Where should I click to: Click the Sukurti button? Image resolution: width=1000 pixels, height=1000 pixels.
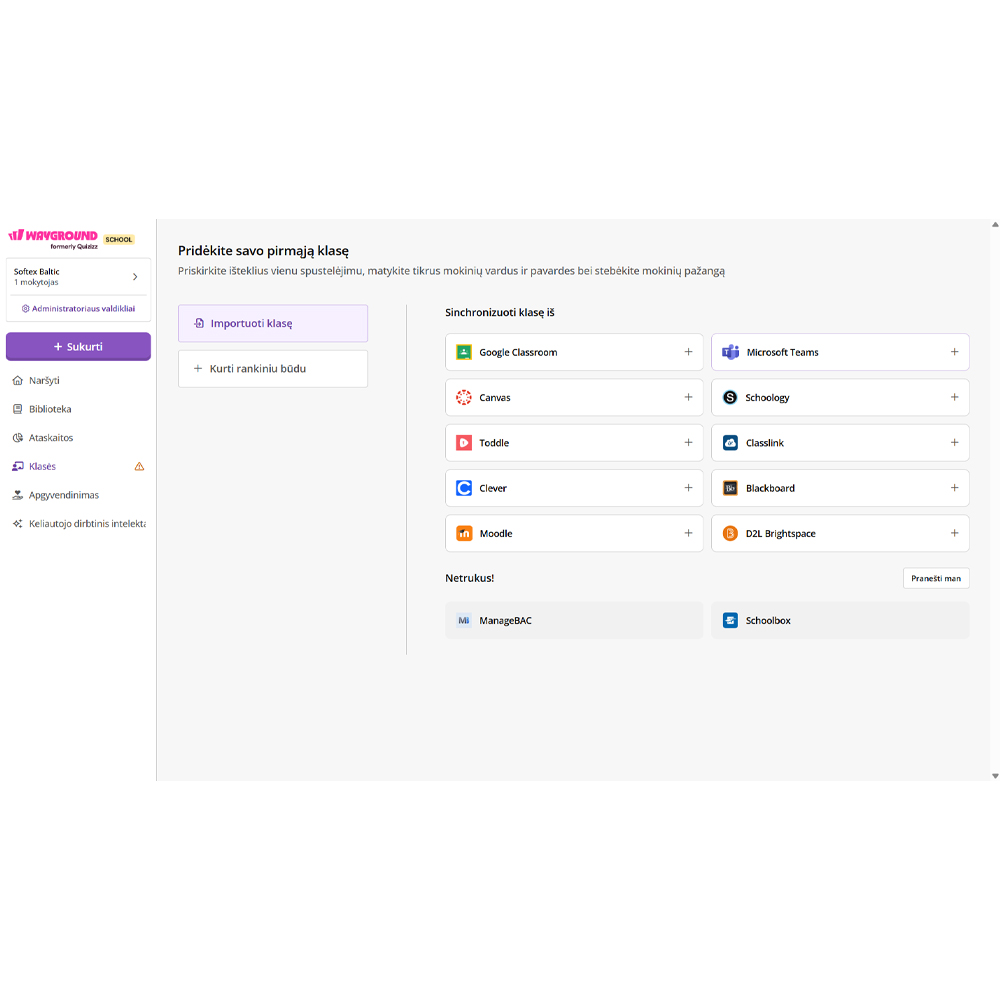(78, 347)
